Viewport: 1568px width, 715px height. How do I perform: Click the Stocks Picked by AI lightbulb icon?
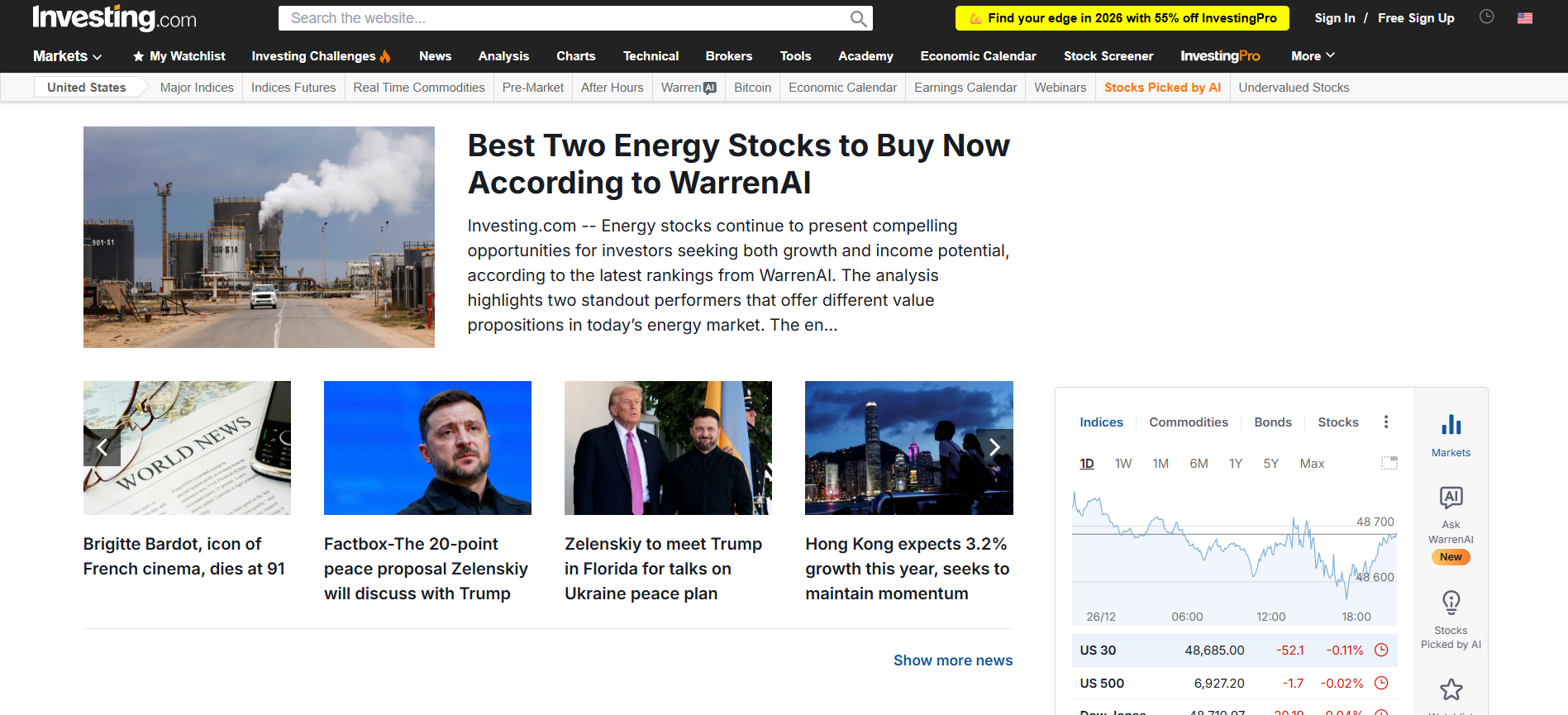(1451, 603)
